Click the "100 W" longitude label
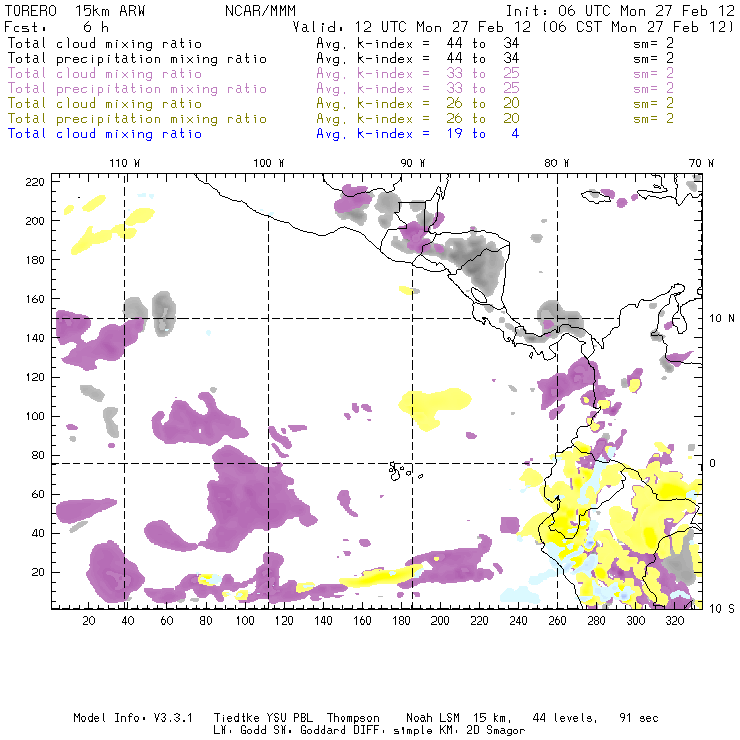This screenshot has height=740, width=740. coord(269,163)
